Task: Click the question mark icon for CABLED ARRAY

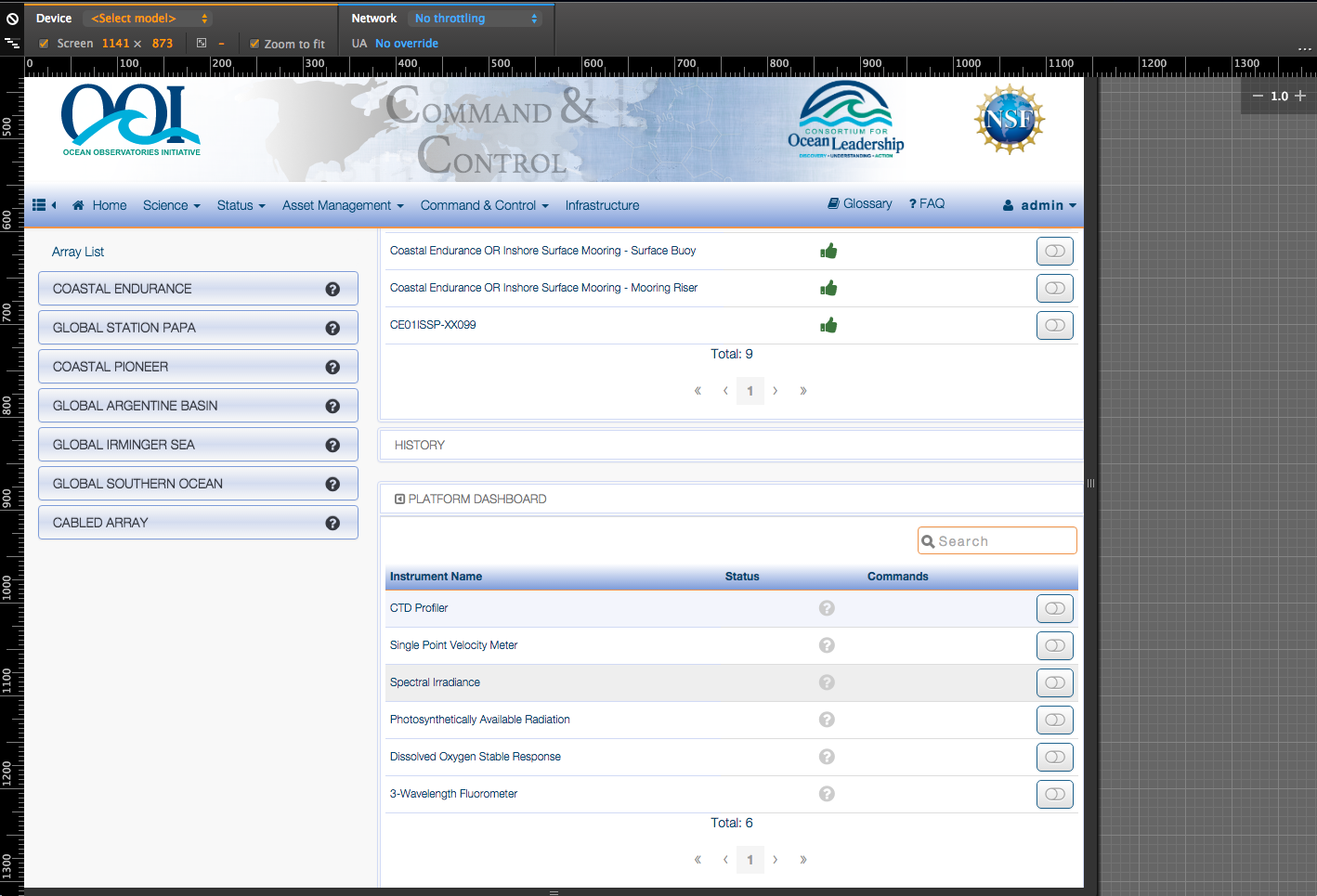Action: click(x=333, y=524)
